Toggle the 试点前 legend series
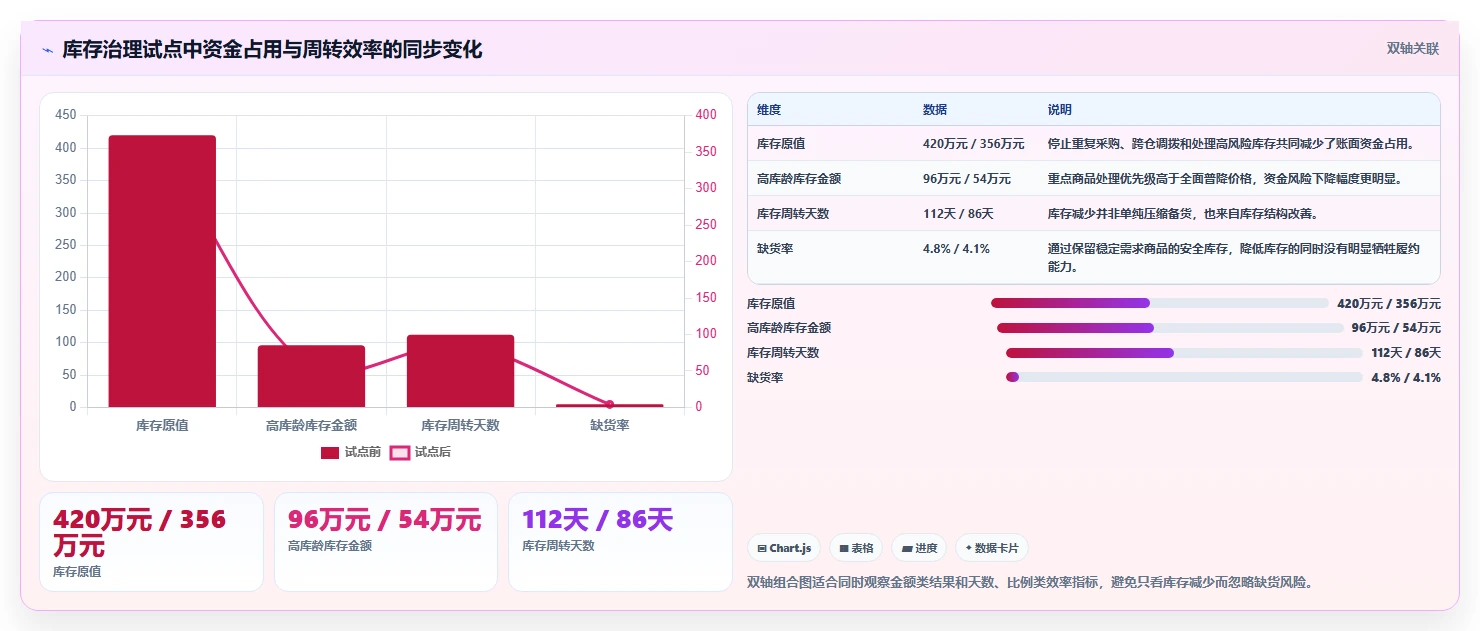This screenshot has width=1480, height=631. point(351,453)
